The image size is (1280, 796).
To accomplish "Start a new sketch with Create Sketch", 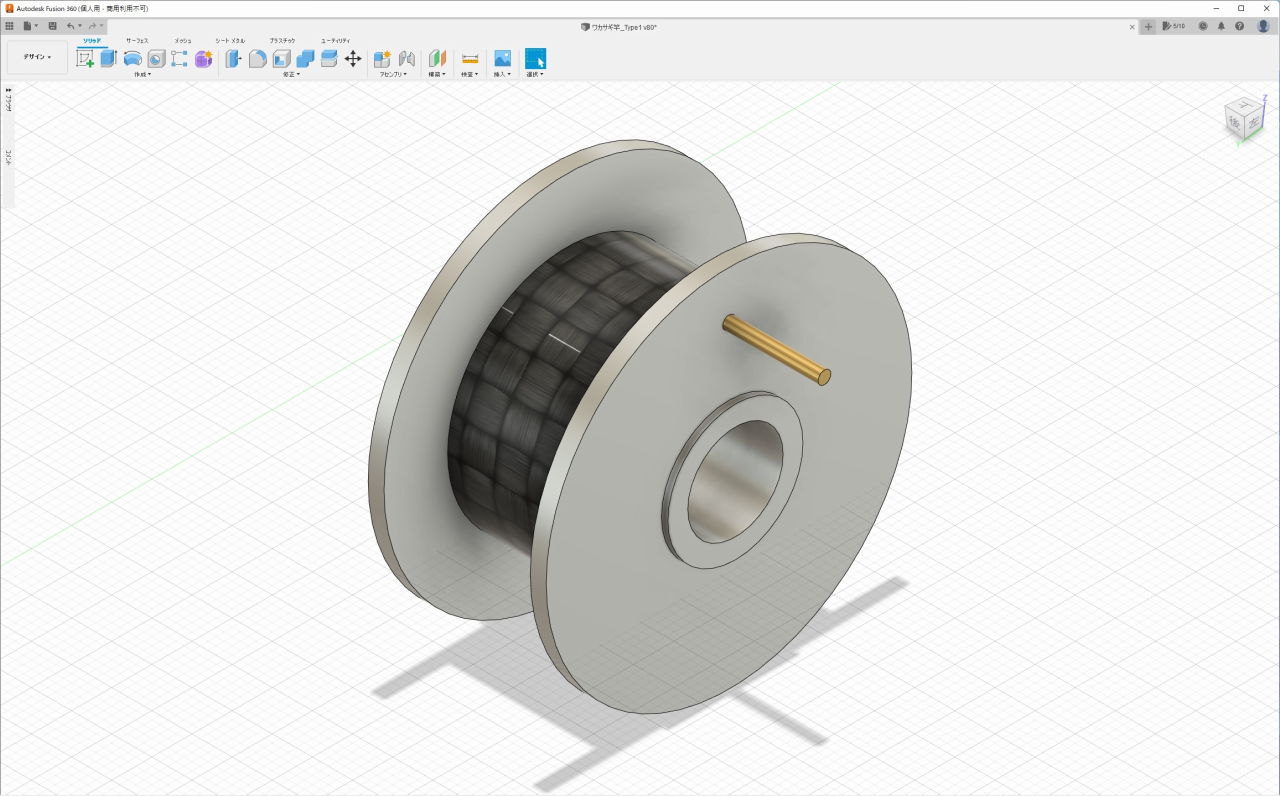I will pyautogui.click(x=85, y=59).
